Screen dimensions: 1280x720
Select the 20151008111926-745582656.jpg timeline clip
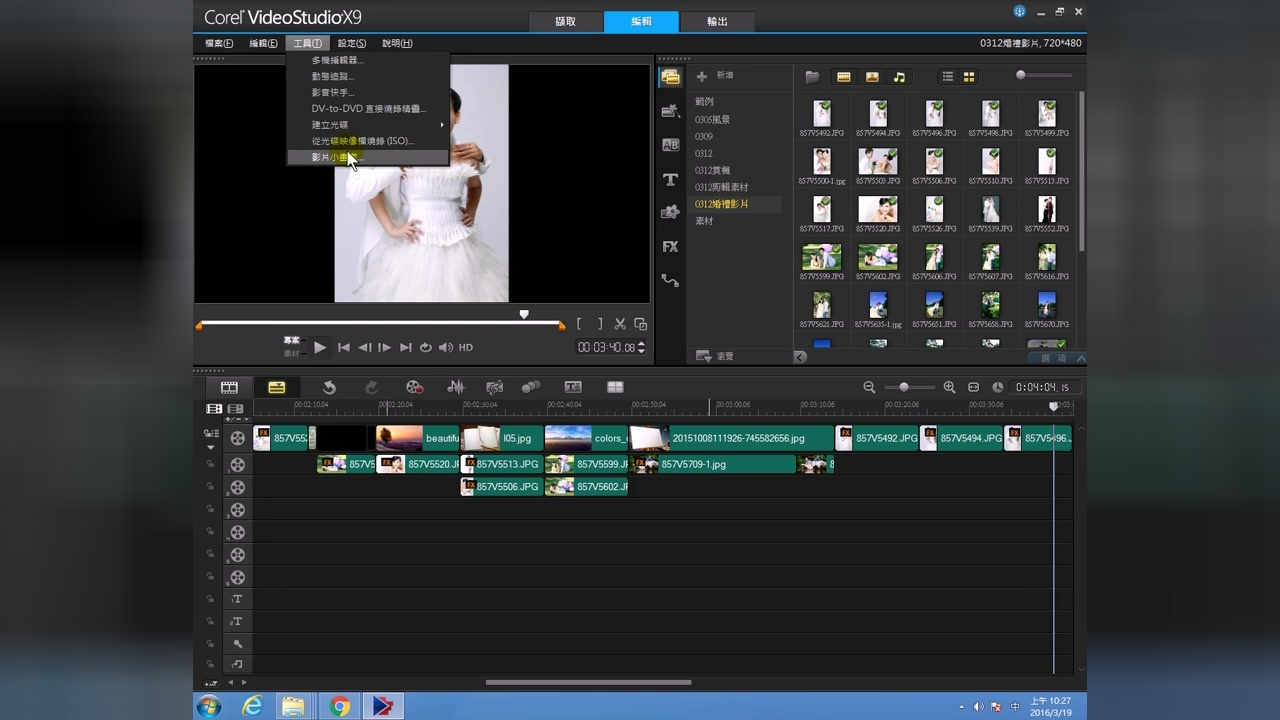click(732, 438)
